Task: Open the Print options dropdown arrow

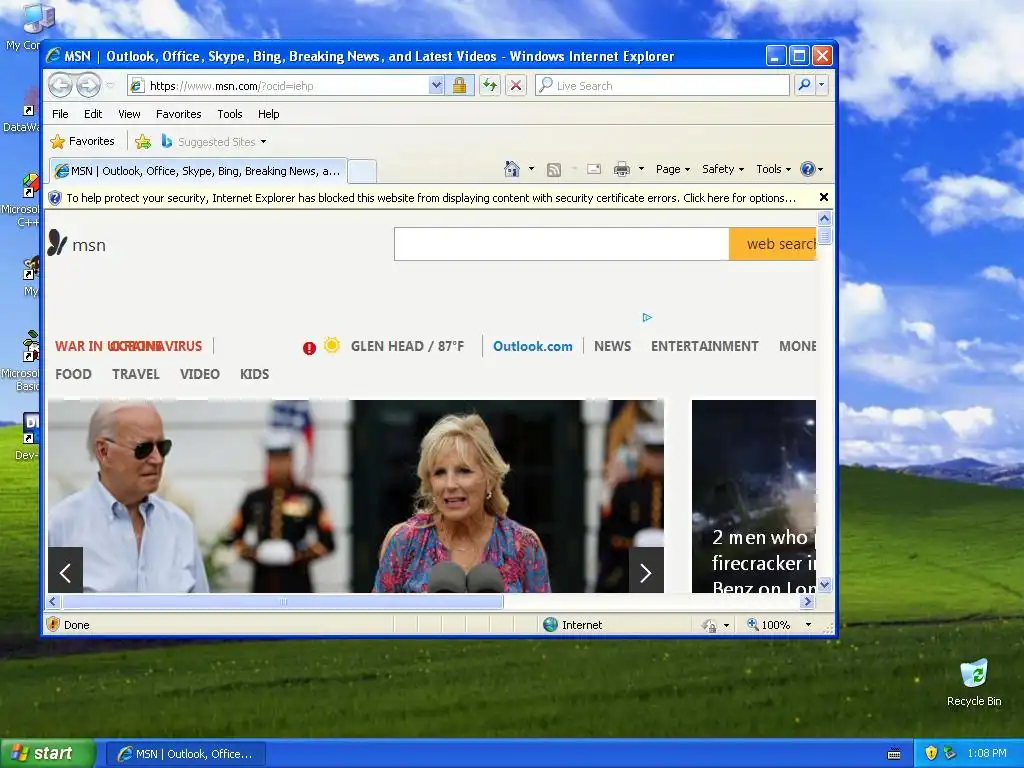Action: click(641, 169)
